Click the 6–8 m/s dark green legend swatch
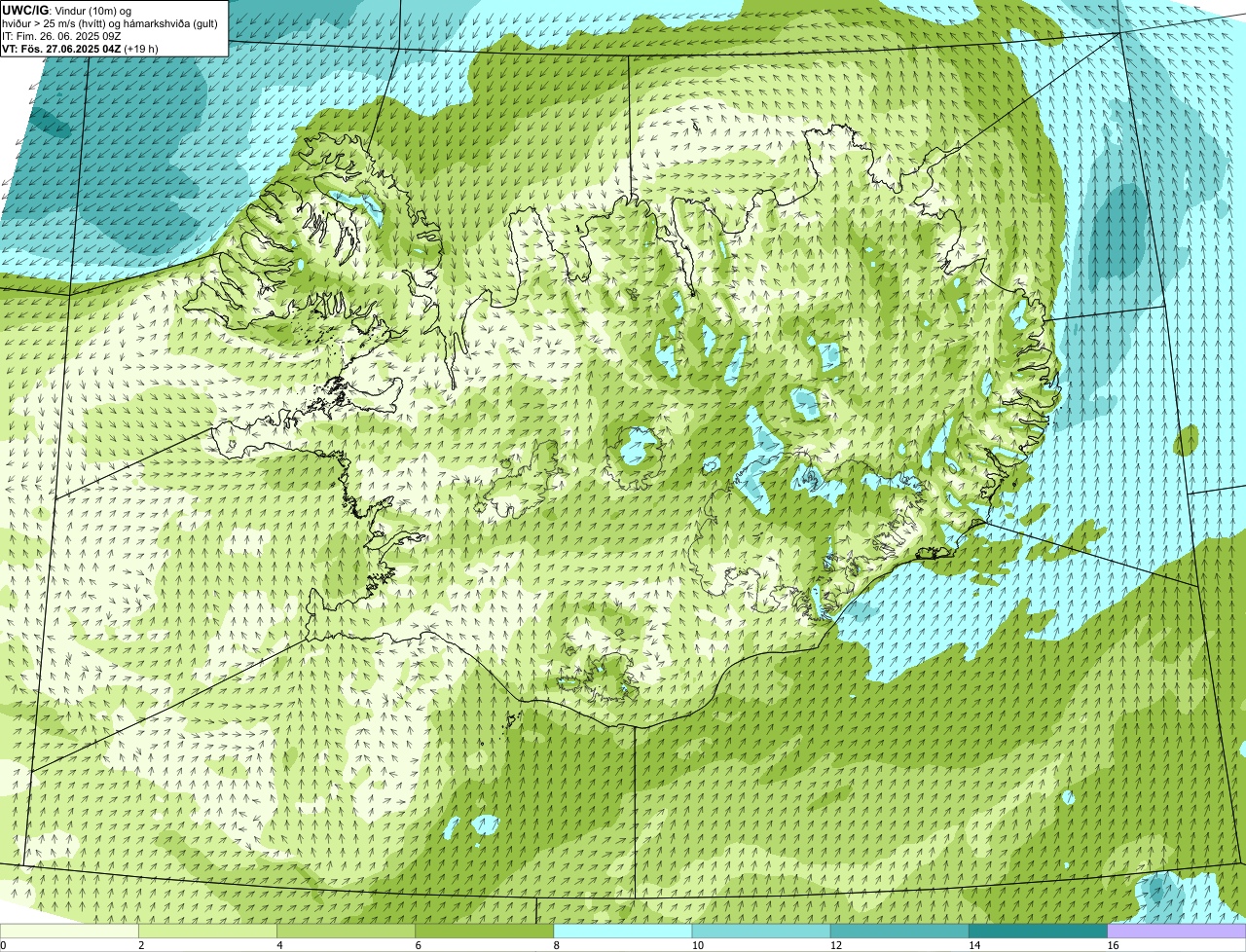This screenshot has height=952, width=1246. pyautogui.click(x=484, y=932)
